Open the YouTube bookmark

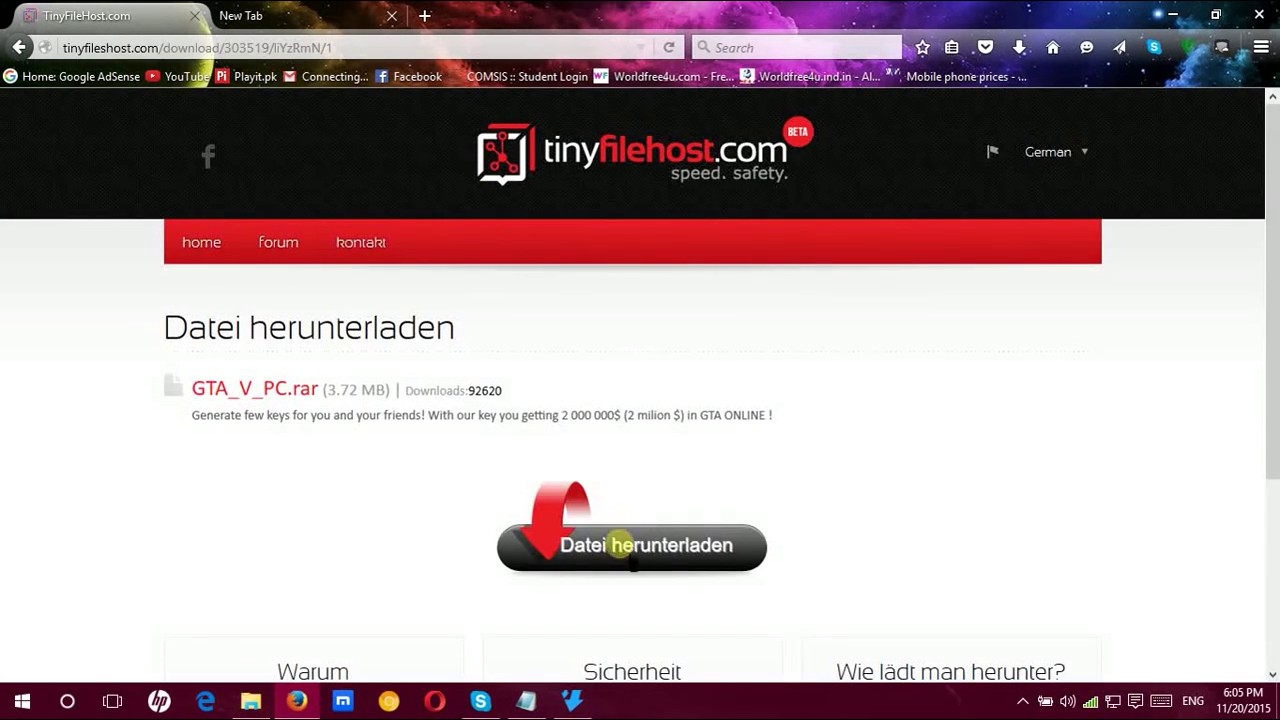coord(177,76)
